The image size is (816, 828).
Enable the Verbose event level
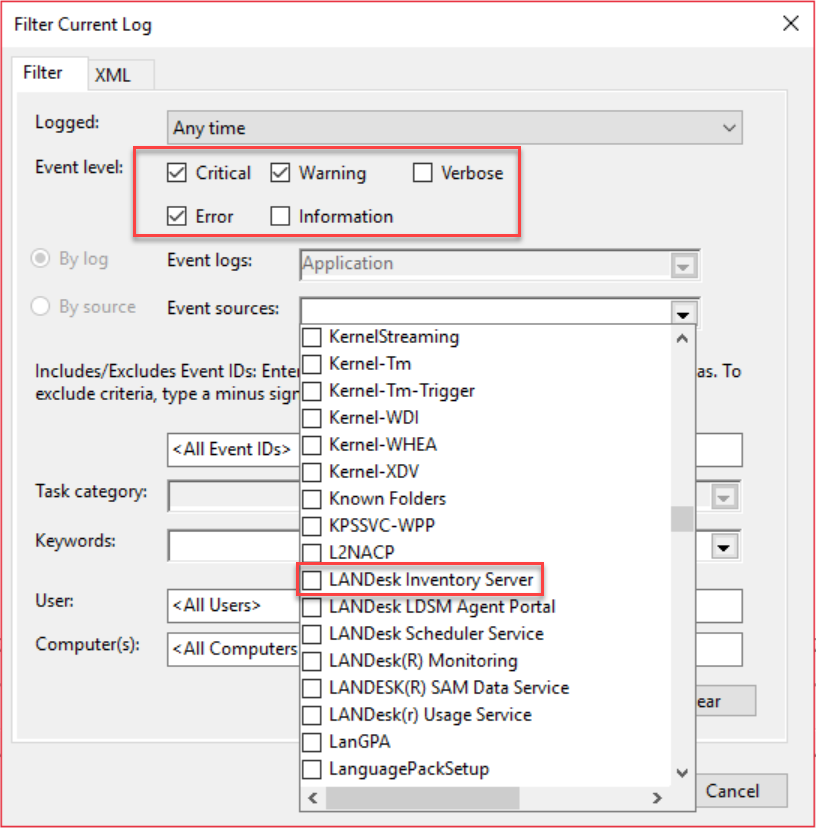(422, 172)
